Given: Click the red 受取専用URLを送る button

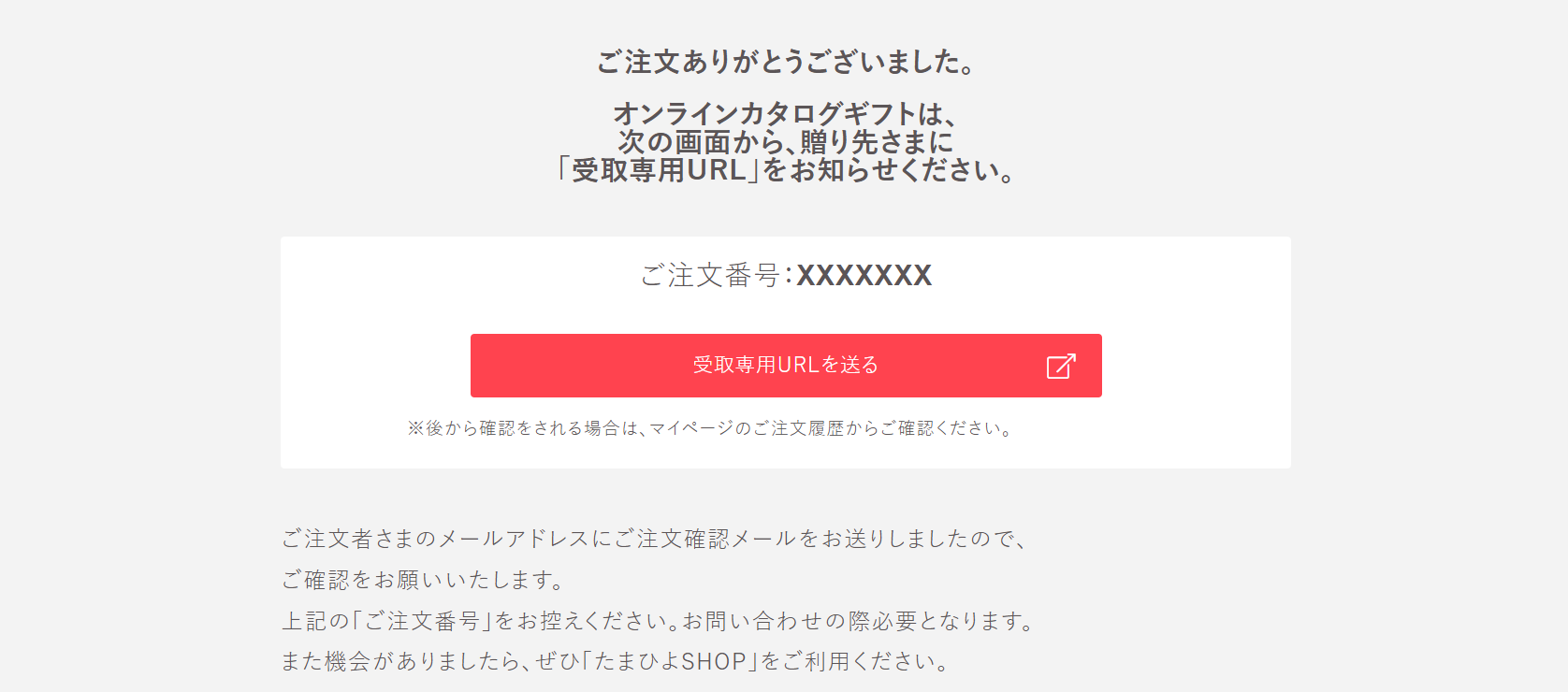Looking at the screenshot, I should coord(786,366).
